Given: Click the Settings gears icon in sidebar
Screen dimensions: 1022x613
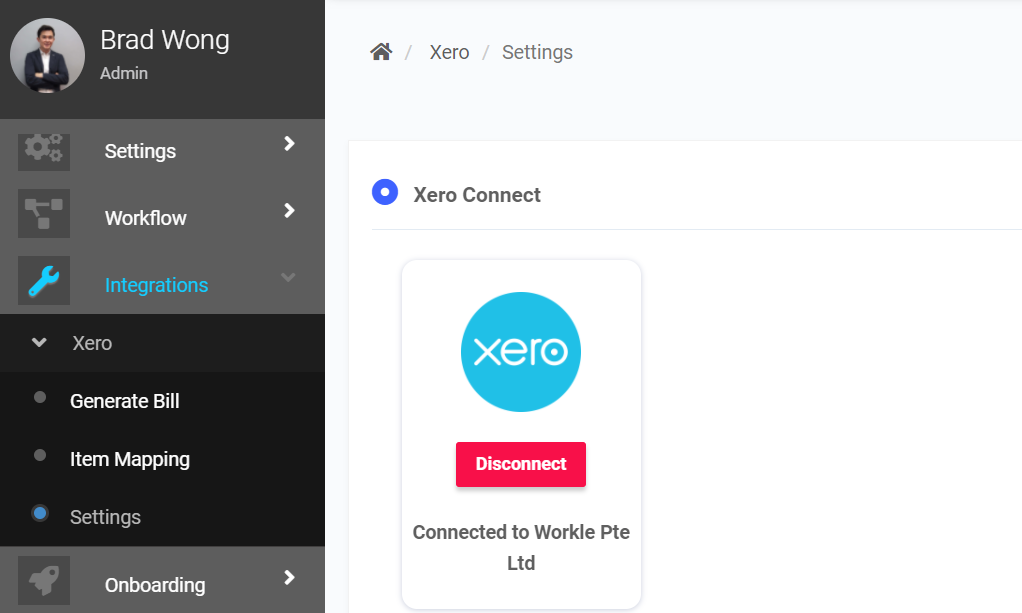Looking at the screenshot, I should pos(44,150).
